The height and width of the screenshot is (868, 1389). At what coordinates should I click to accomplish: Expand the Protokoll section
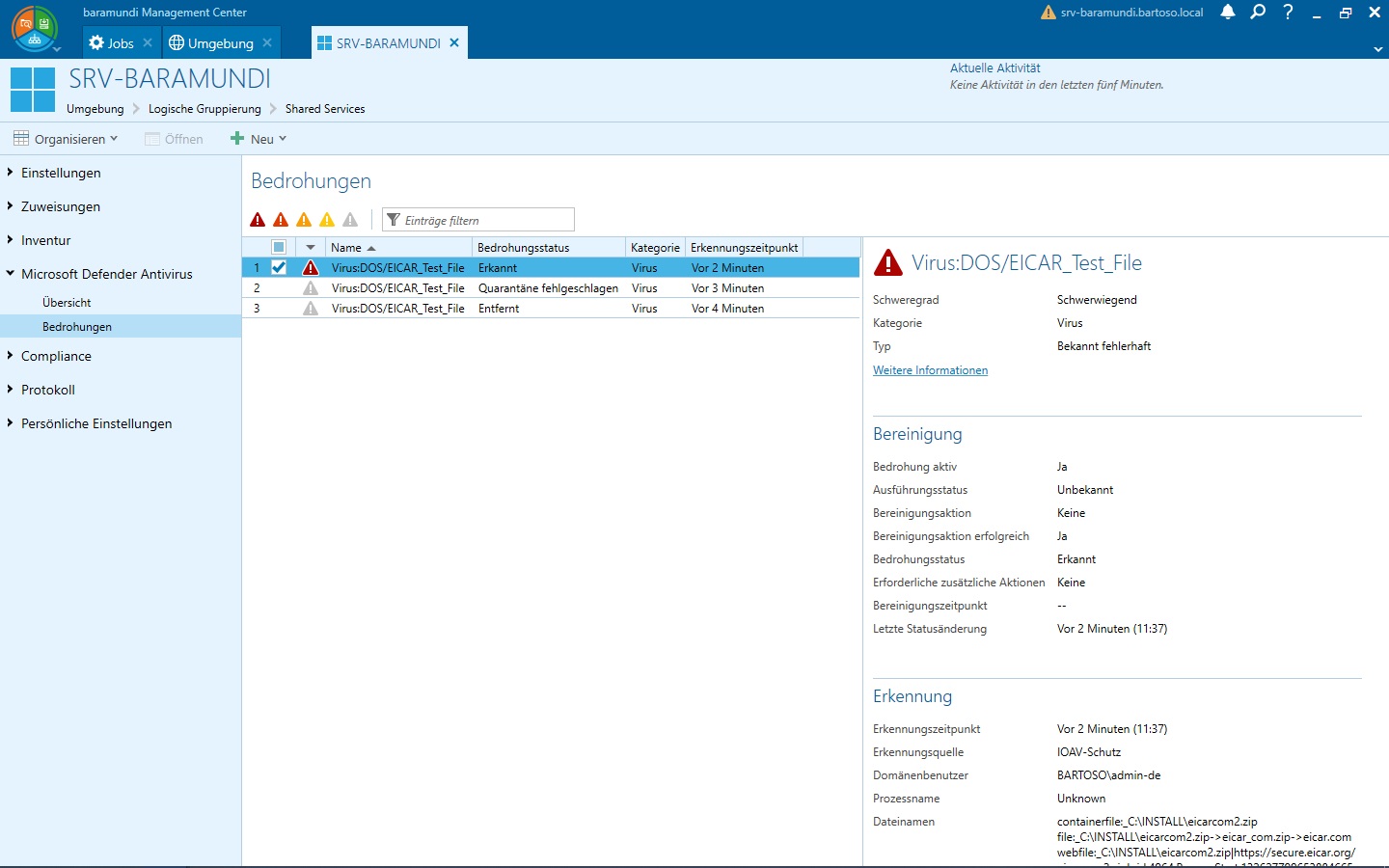(x=10, y=390)
